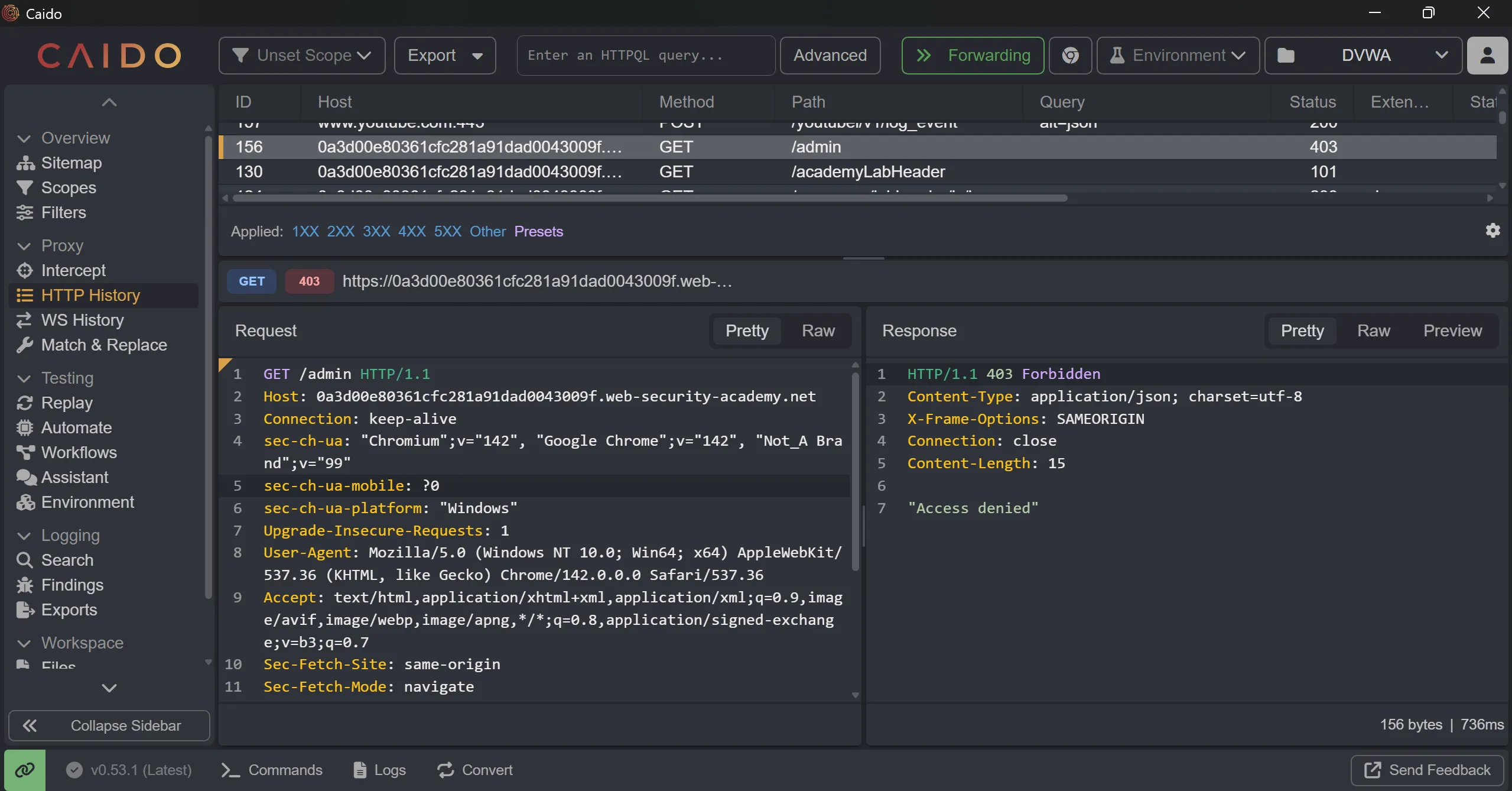Click the connection link status icon
This screenshot has height=791, width=1512.
tap(25, 770)
